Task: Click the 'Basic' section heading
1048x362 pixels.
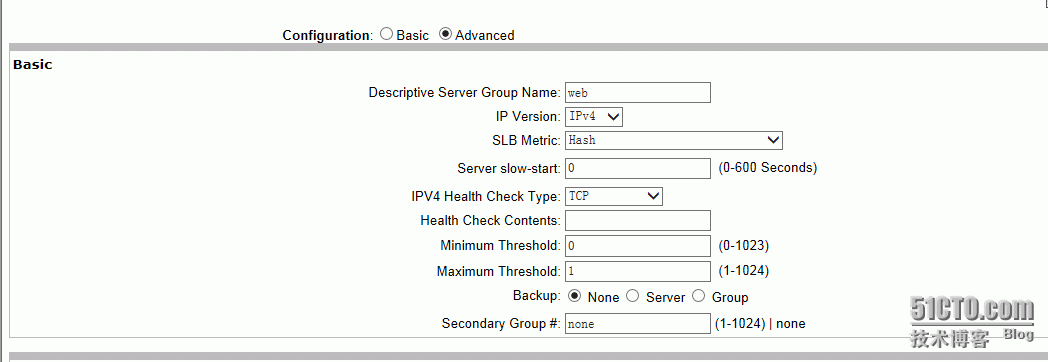Action: click(x=33, y=65)
